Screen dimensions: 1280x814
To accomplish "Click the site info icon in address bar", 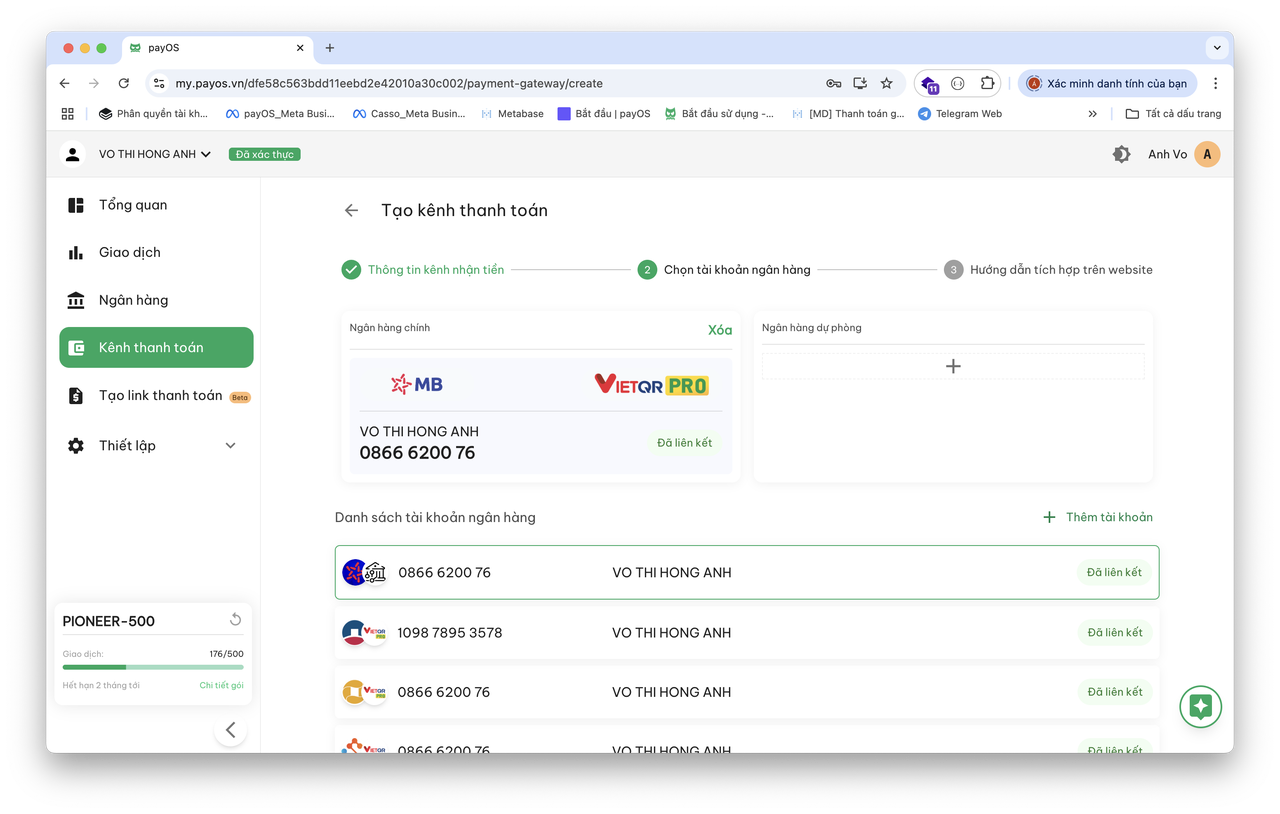I will [x=159, y=83].
